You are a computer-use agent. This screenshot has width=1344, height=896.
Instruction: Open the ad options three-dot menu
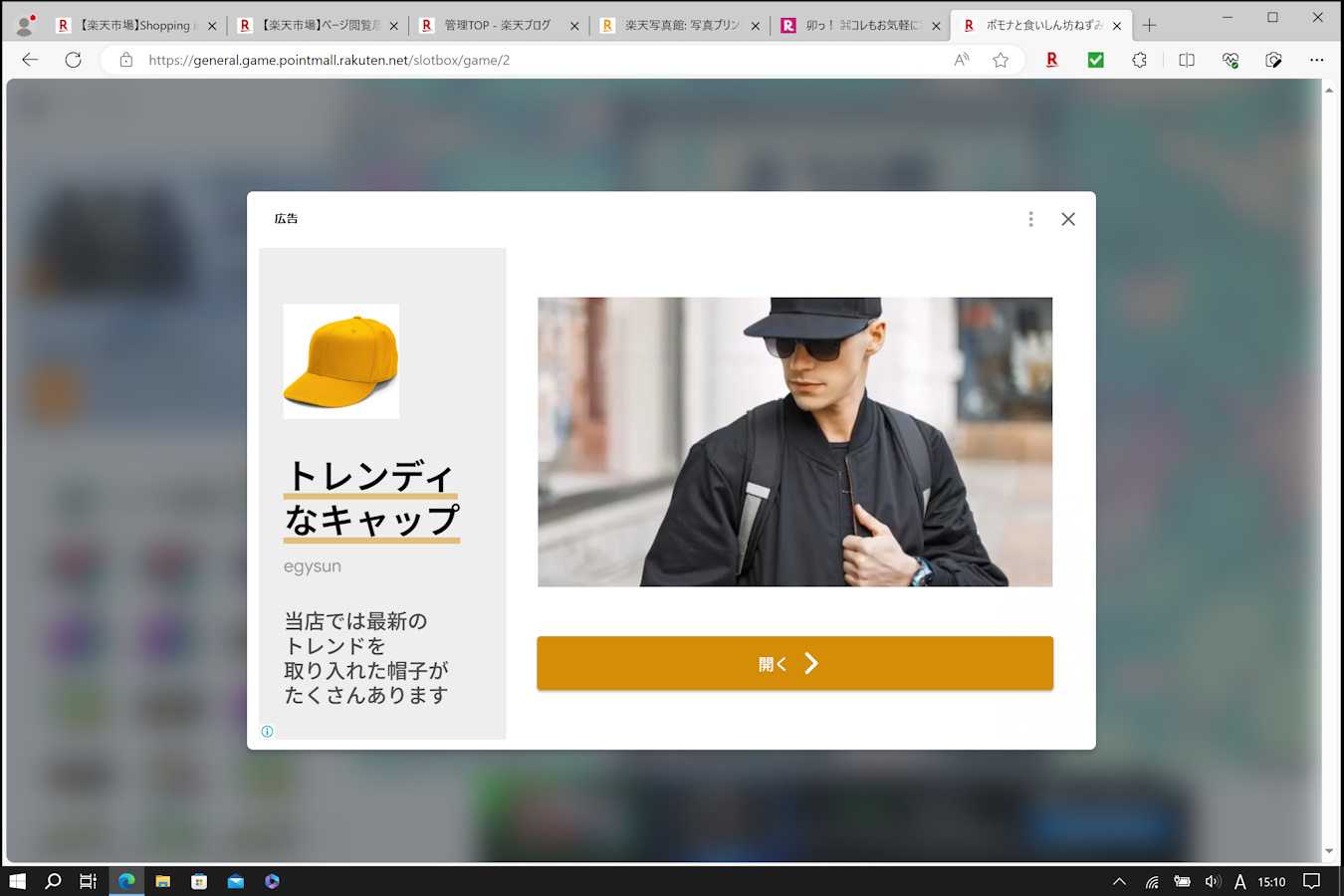click(x=1030, y=219)
